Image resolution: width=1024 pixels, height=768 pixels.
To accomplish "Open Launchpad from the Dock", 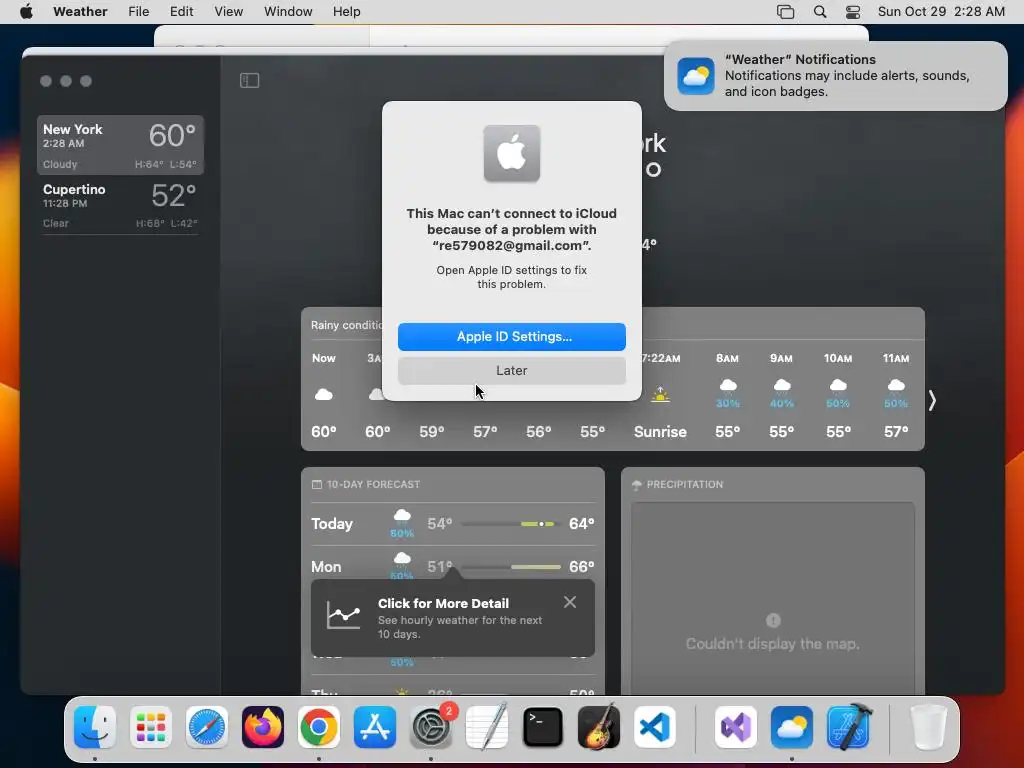I will coord(151,727).
